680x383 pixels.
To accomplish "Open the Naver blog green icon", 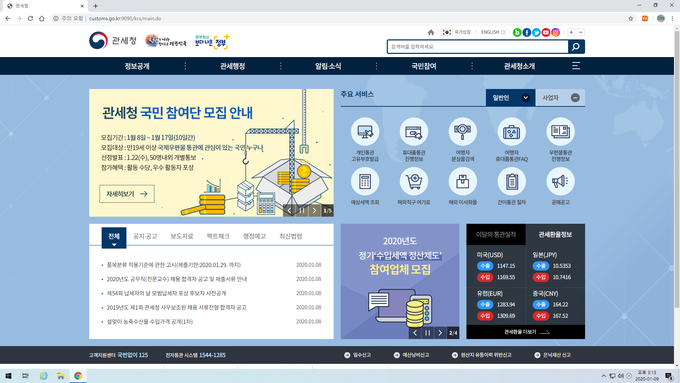I will click(x=517, y=32).
